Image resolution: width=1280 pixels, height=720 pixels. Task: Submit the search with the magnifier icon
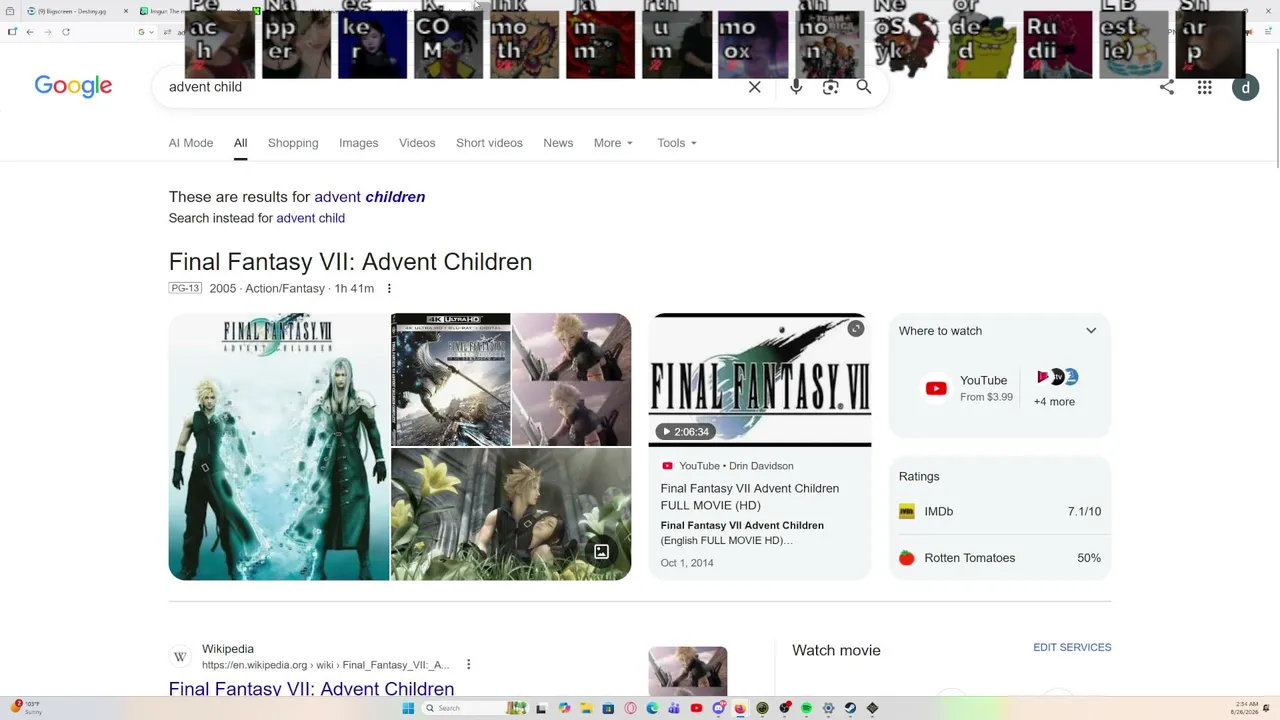point(864,87)
